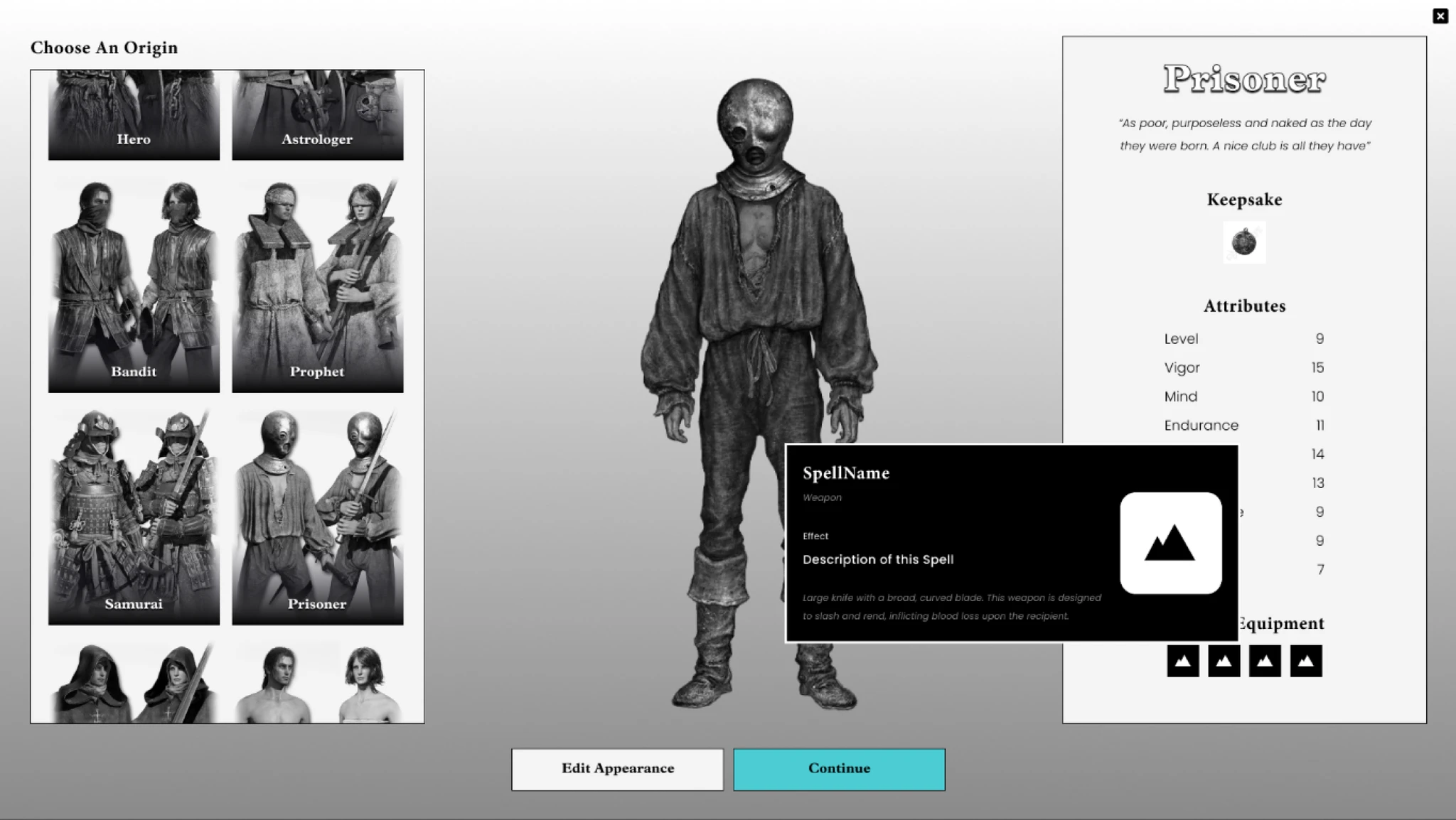Click the SpellName tooltip image placeholder
Screen dimensions: 1456x820
click(1170, 543)
